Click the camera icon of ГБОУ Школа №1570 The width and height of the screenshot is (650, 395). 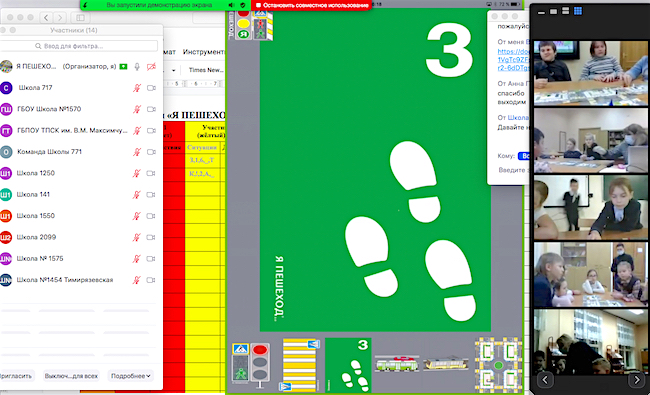(x=151, y=109)
